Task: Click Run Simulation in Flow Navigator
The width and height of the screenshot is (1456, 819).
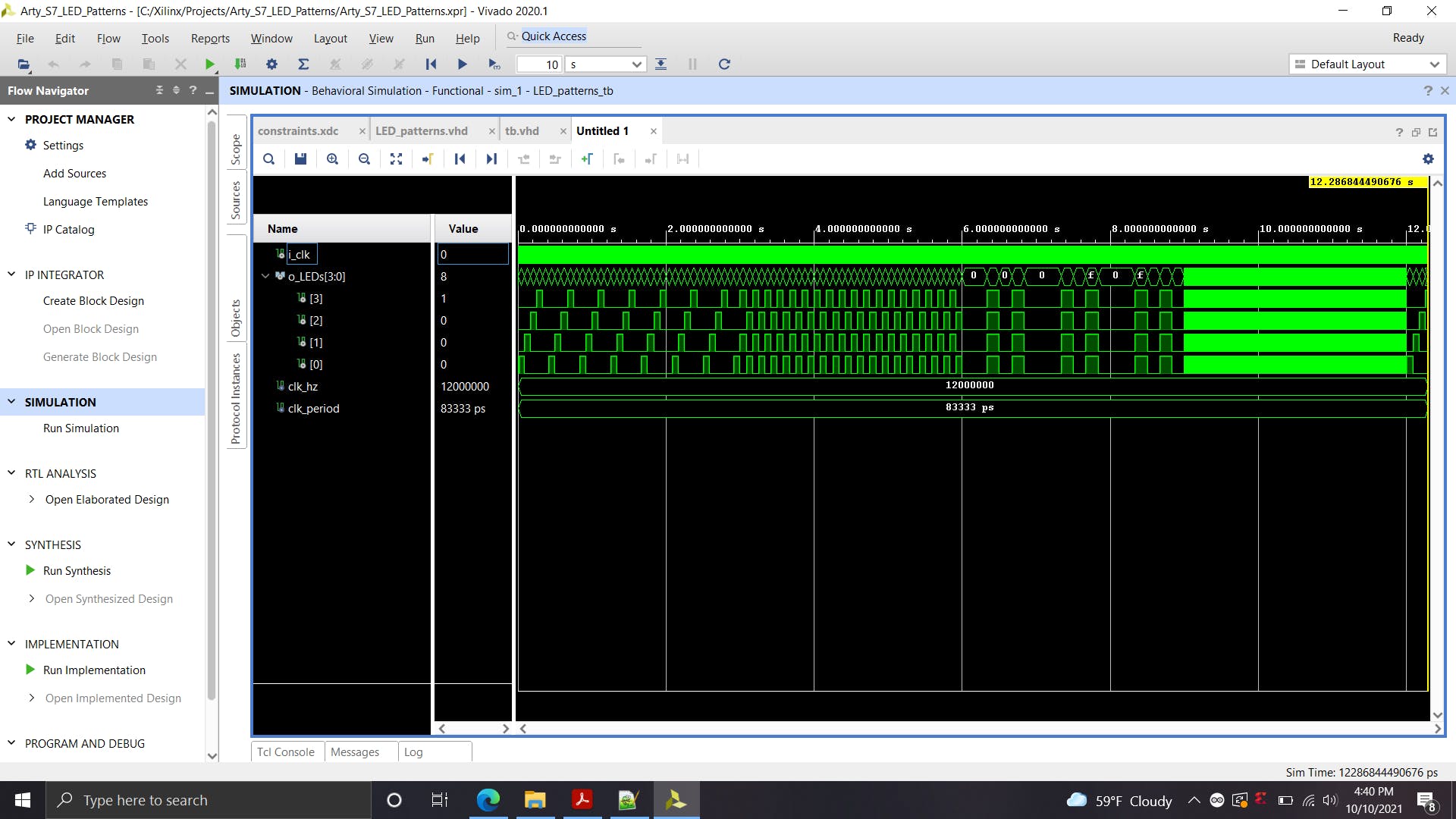Action: 81,428
